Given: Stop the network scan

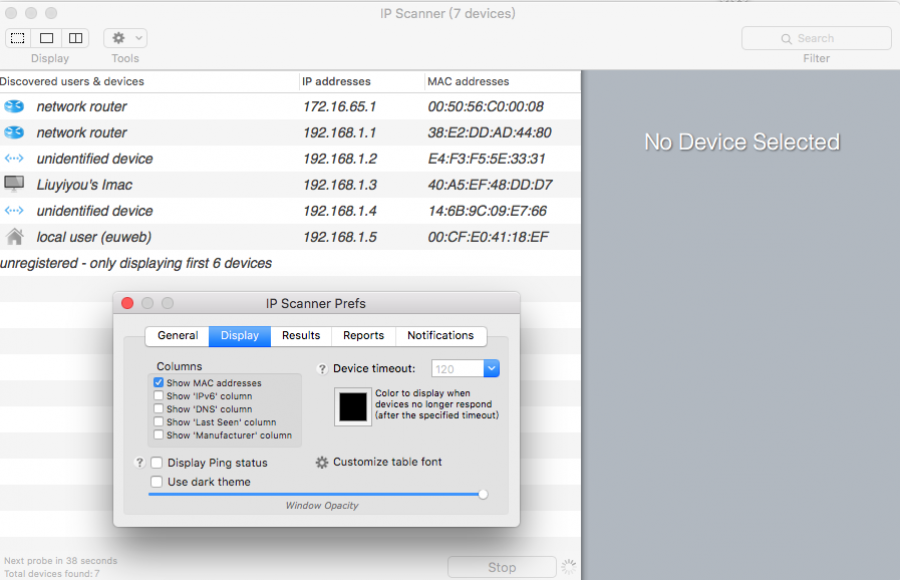Looking at the screenshot, I should [502, 567].
